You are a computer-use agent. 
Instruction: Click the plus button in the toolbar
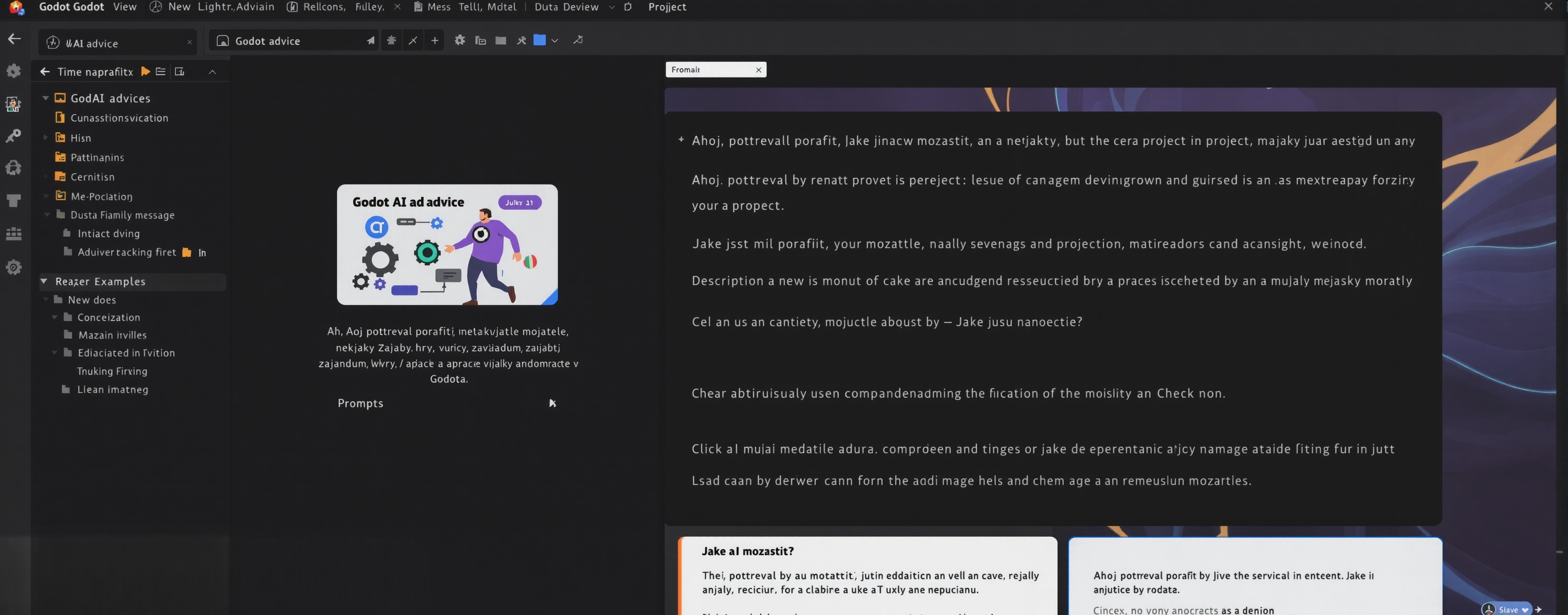[x=435, y=40]
